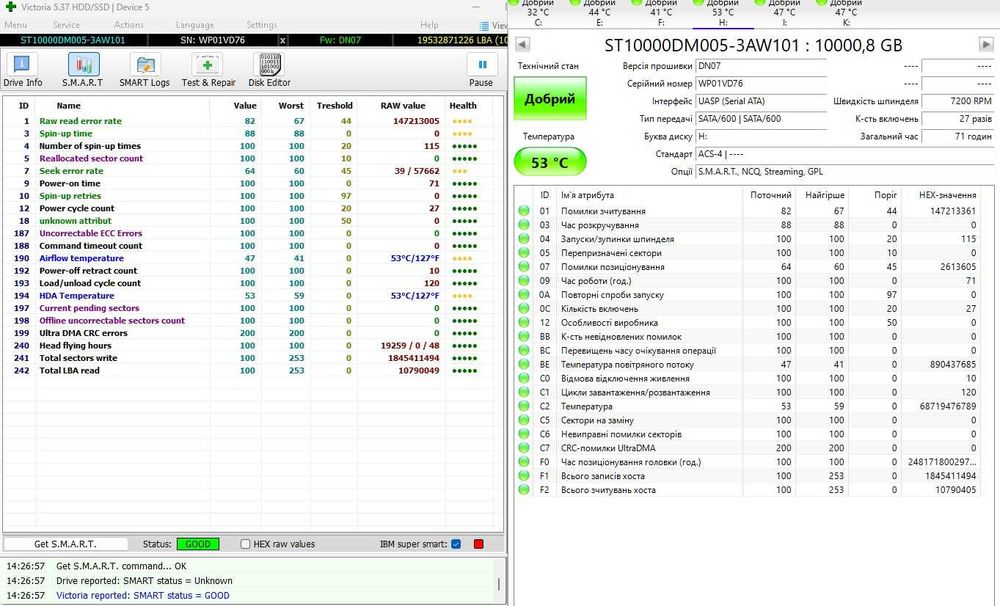Screen dimensions: 1000x606
Task: Open the Drive Info toolbar icon
Action: (x=22, y=70)
